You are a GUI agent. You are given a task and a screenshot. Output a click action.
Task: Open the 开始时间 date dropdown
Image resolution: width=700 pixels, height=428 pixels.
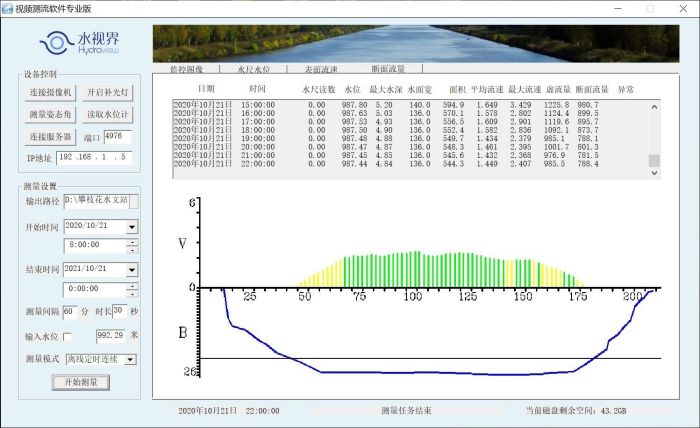coord(132,227)
